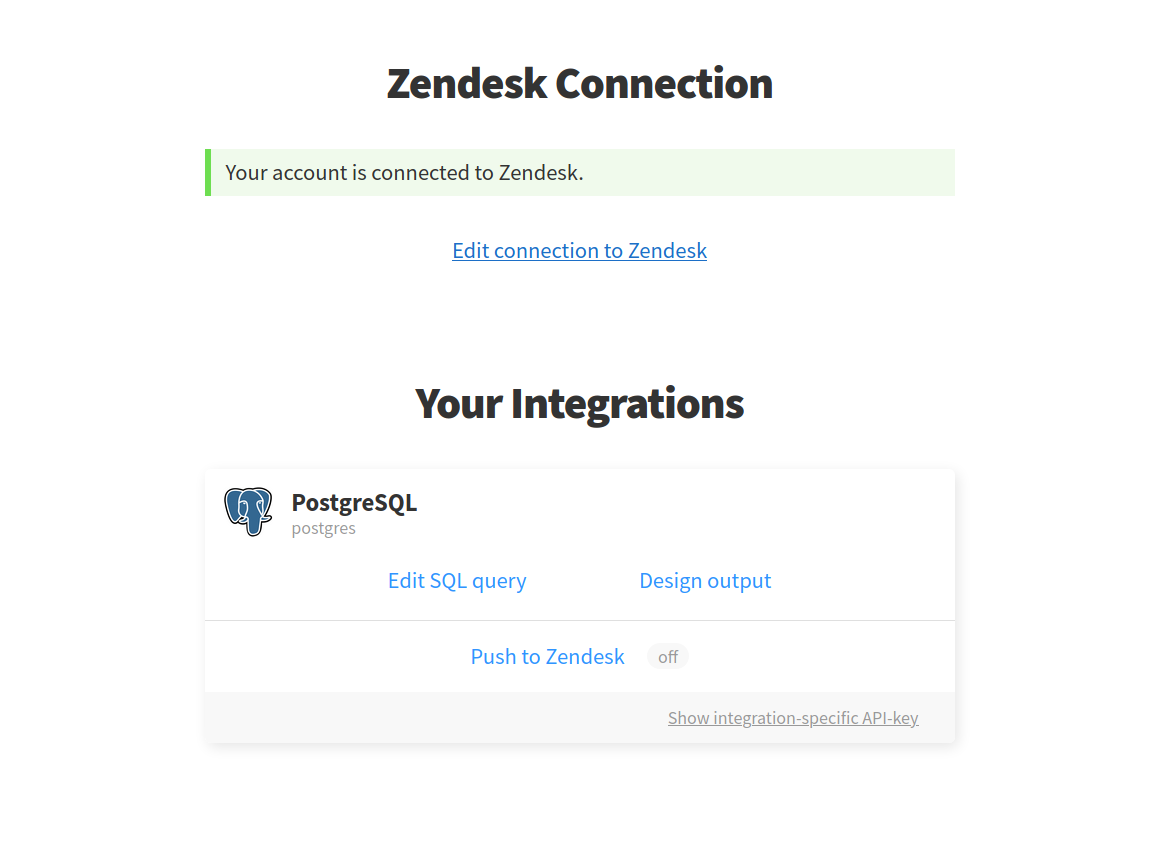Click the divider line above Push to Zendesk
This screenshot has width=1168, height=853.
[x=579, y=620]
